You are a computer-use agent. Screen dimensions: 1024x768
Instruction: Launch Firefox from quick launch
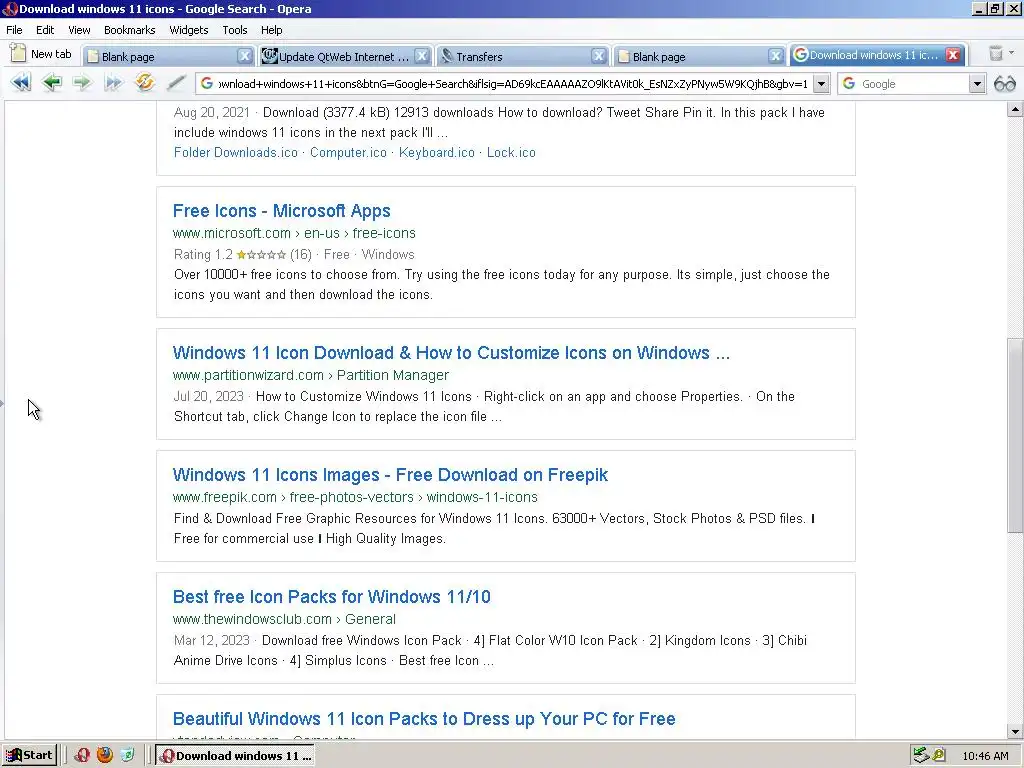click(104, 756)
